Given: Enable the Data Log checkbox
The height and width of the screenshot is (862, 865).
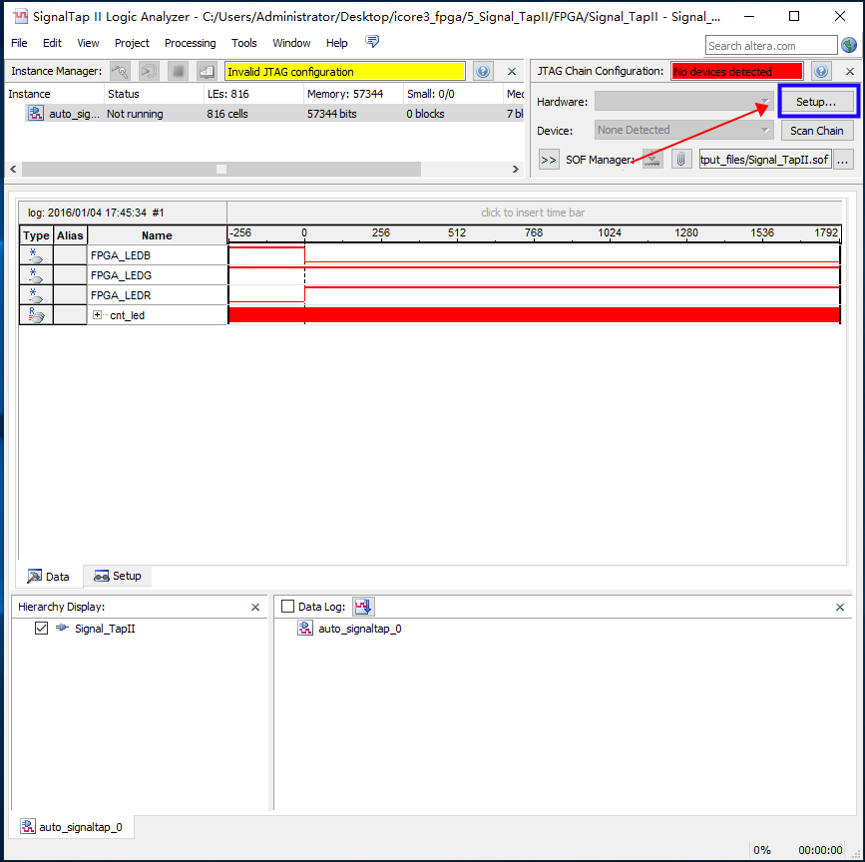Looking at the screenshot, I should [288, 607].
